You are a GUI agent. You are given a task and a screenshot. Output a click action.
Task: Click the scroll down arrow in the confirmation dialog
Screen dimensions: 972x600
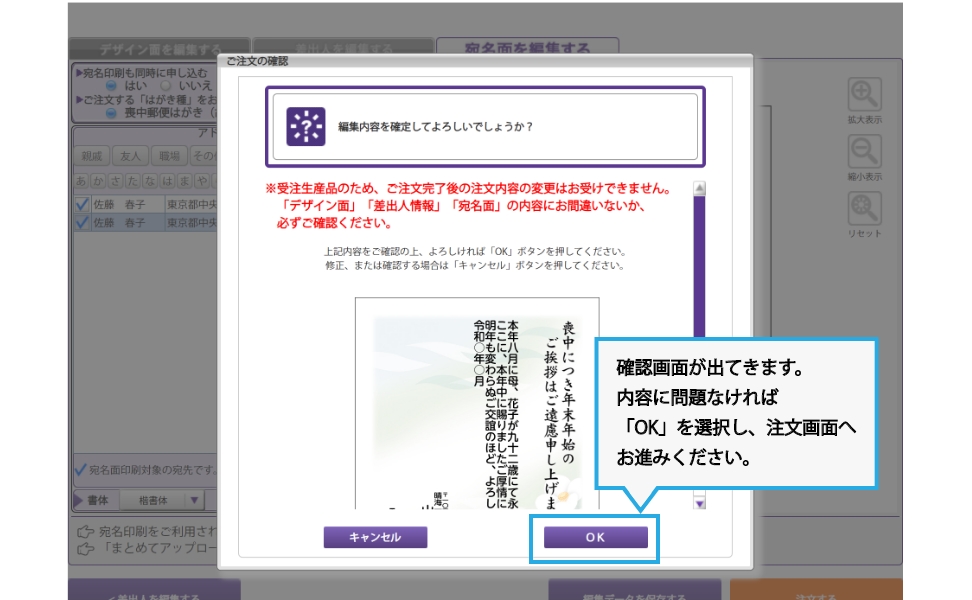699,503
